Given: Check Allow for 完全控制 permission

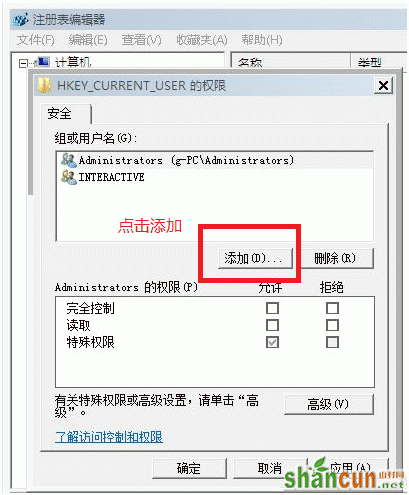Looking at the screenshot, I should (x=272, y=308).
